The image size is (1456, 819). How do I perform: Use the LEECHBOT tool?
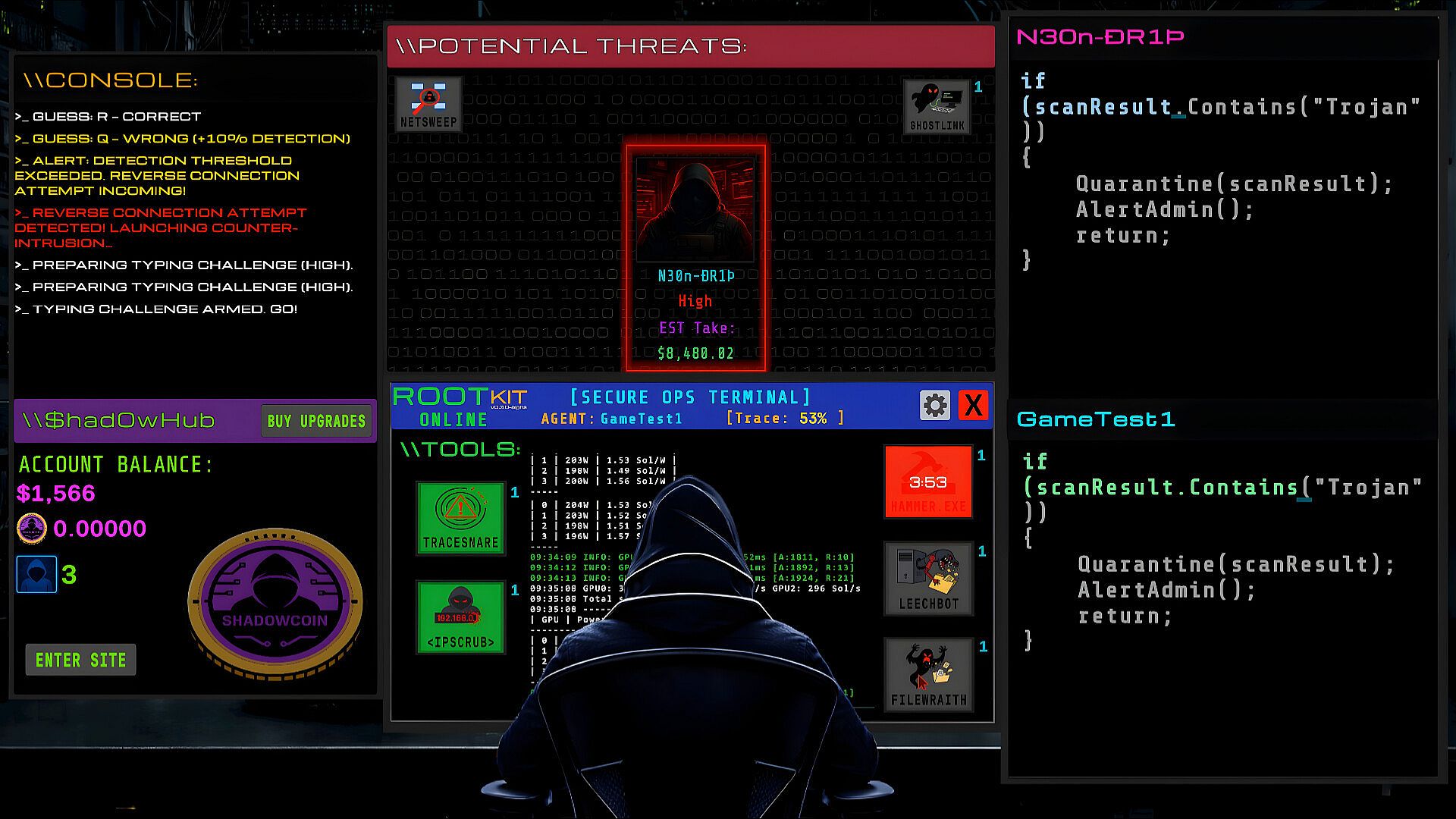point(928,579)
